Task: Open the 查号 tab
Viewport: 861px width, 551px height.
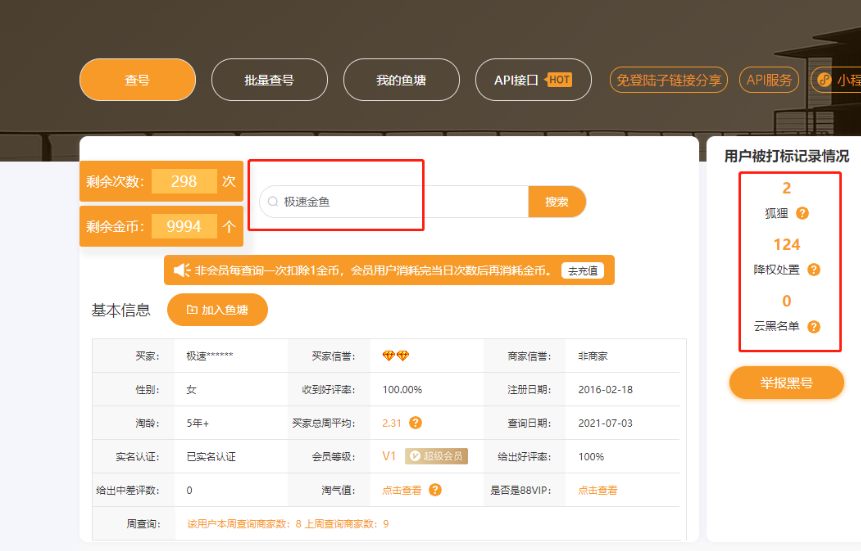Action: [137, 80]
